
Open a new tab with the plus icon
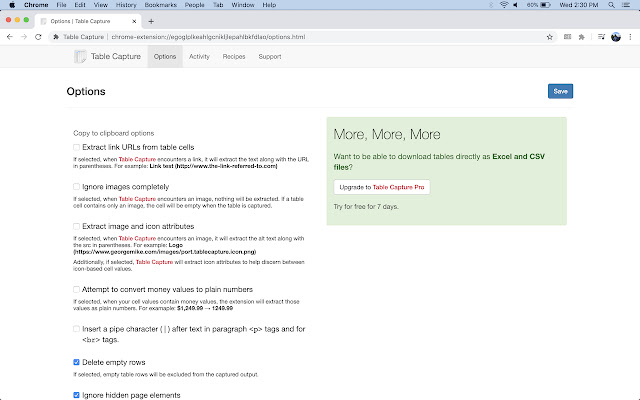pos(151,20)
